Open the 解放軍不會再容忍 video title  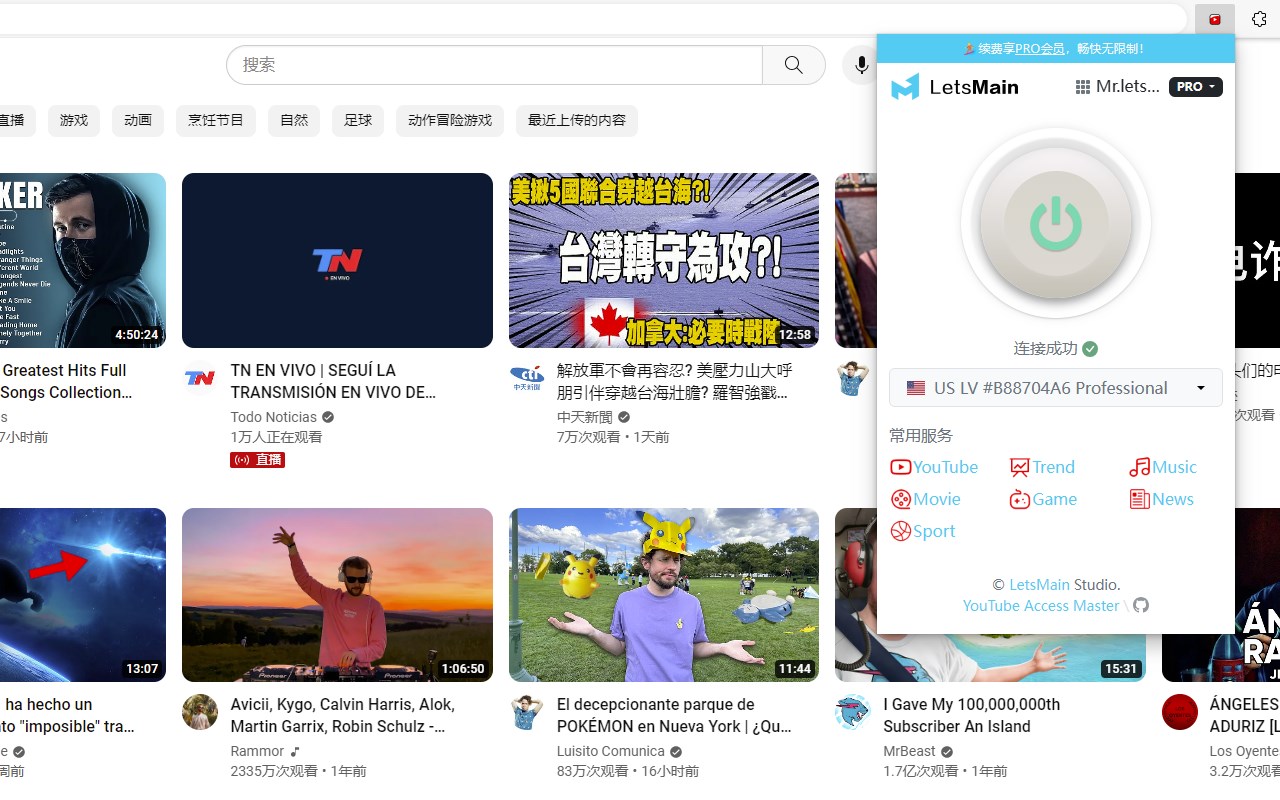[675, 381]
